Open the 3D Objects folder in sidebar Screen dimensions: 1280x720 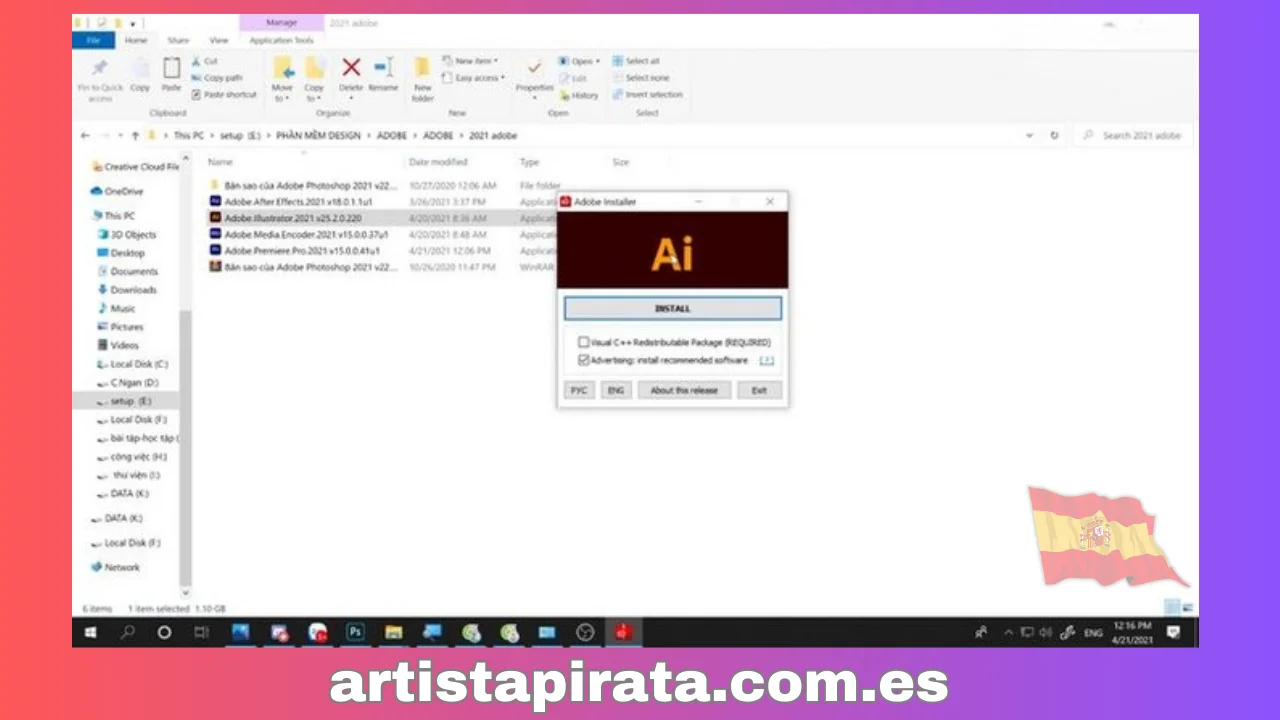[x=126, y=234]
